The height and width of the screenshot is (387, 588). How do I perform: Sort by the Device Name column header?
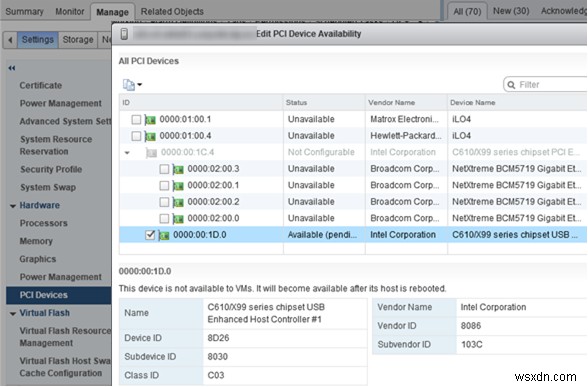click(x=518, y=103)
